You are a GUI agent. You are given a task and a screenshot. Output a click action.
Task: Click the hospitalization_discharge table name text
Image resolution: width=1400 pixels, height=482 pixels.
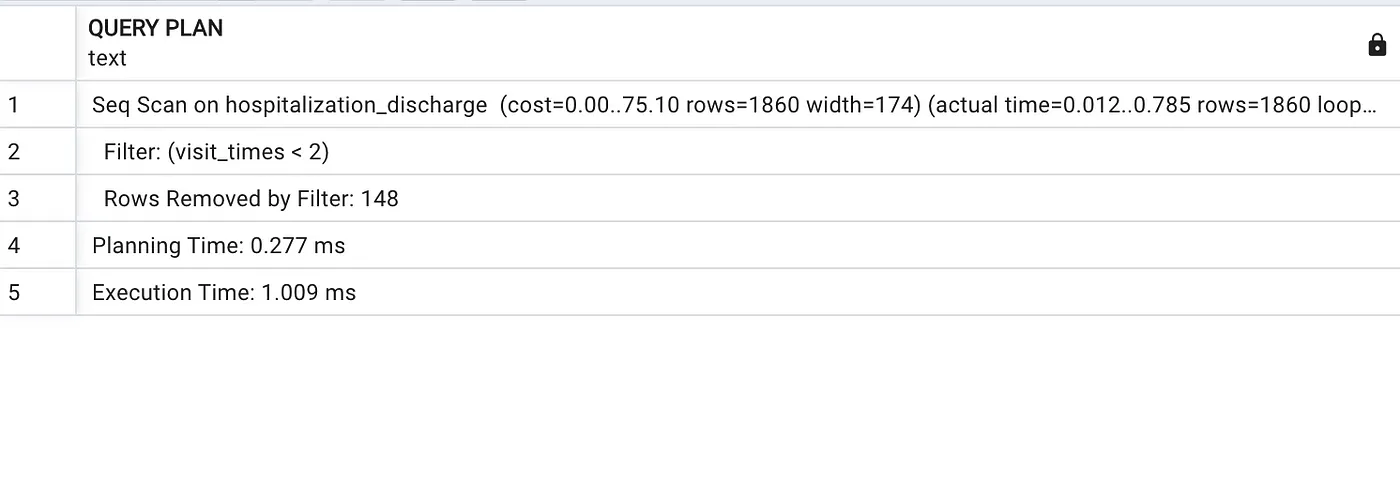tap(356, 105)
